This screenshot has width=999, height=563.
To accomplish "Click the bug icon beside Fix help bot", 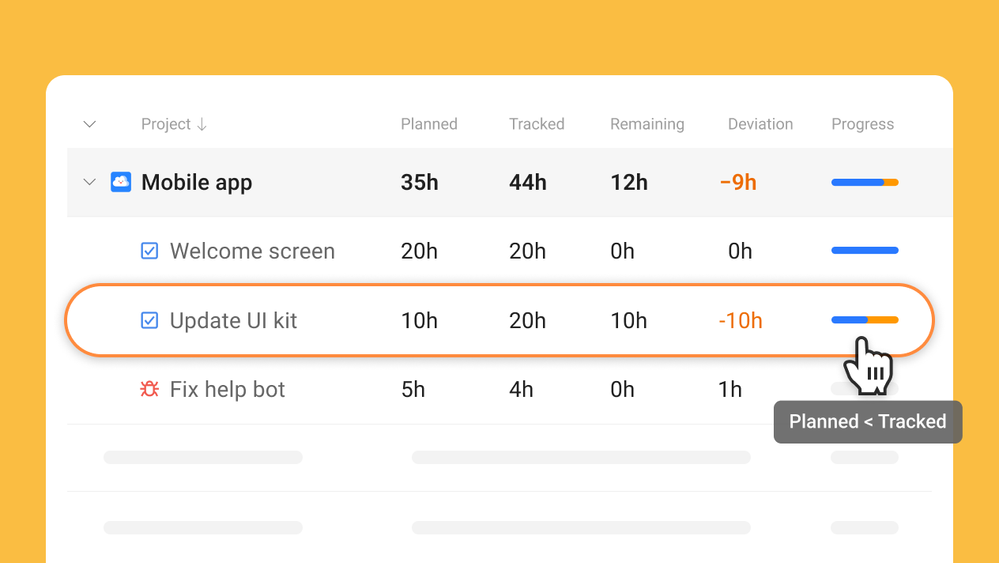I will (149, 389).
